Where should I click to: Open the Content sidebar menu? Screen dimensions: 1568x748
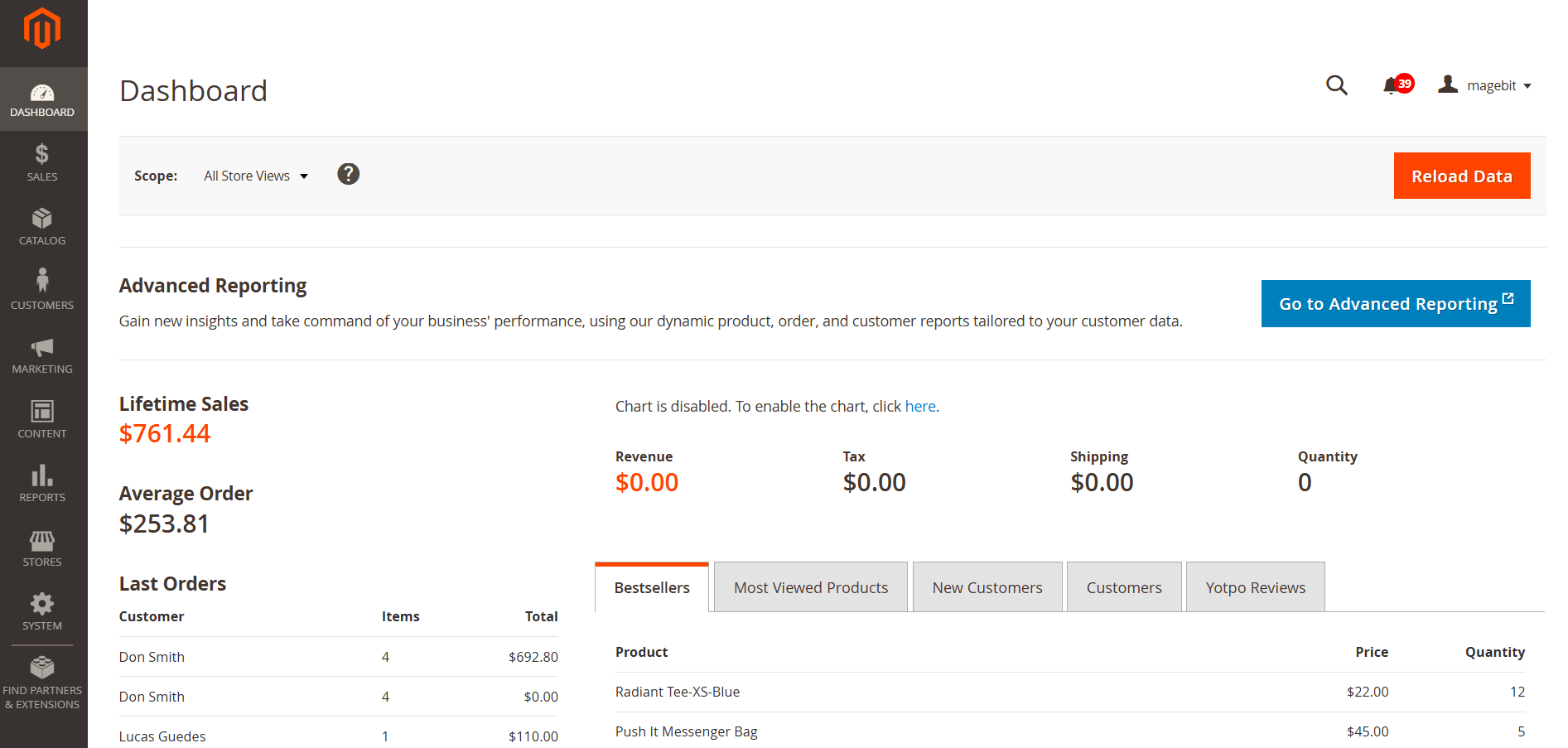pos(42,419)
